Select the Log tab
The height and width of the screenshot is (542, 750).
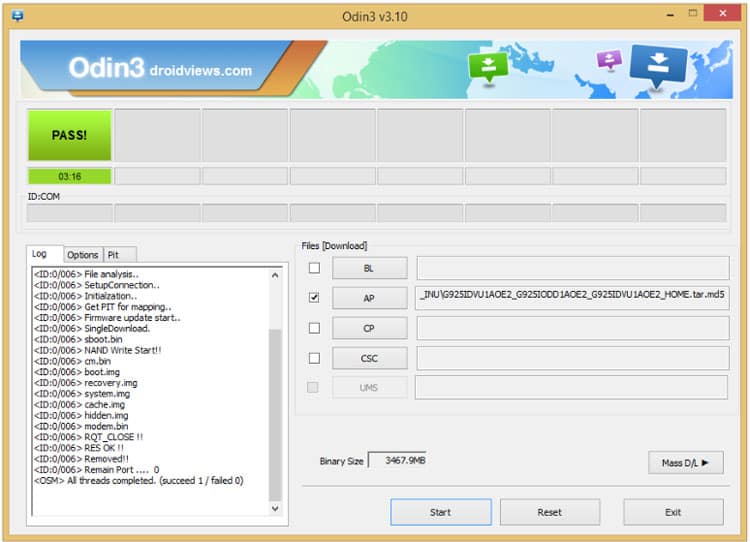(40, 254)
